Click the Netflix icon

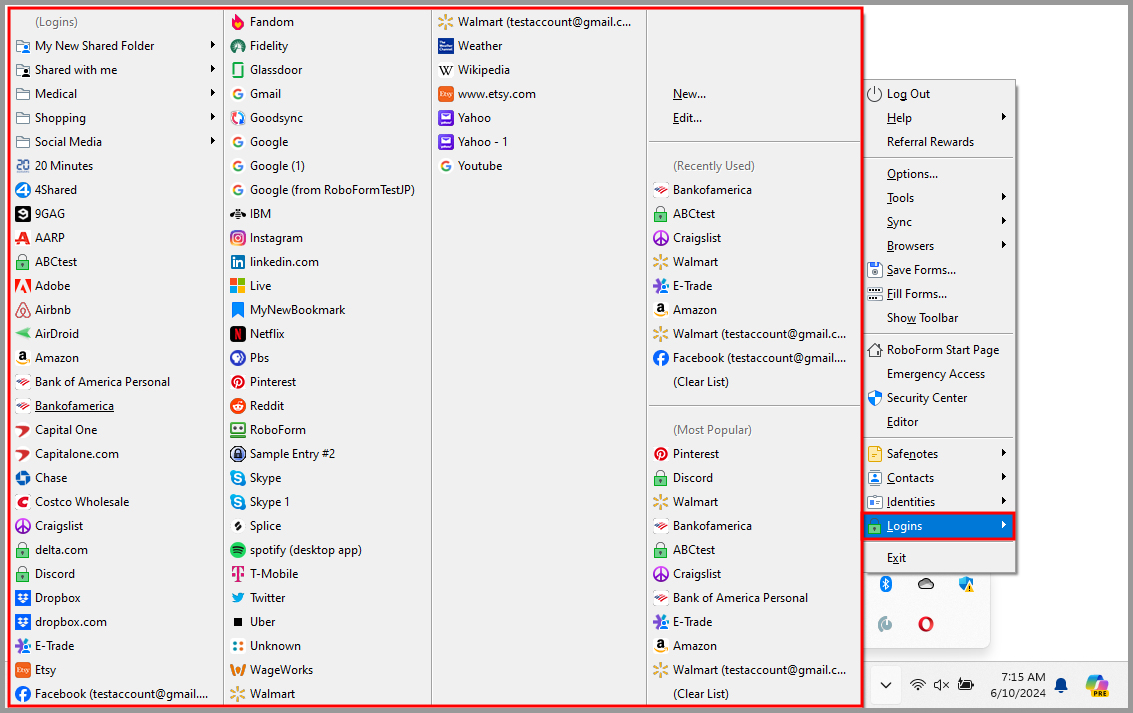point(238,334)
